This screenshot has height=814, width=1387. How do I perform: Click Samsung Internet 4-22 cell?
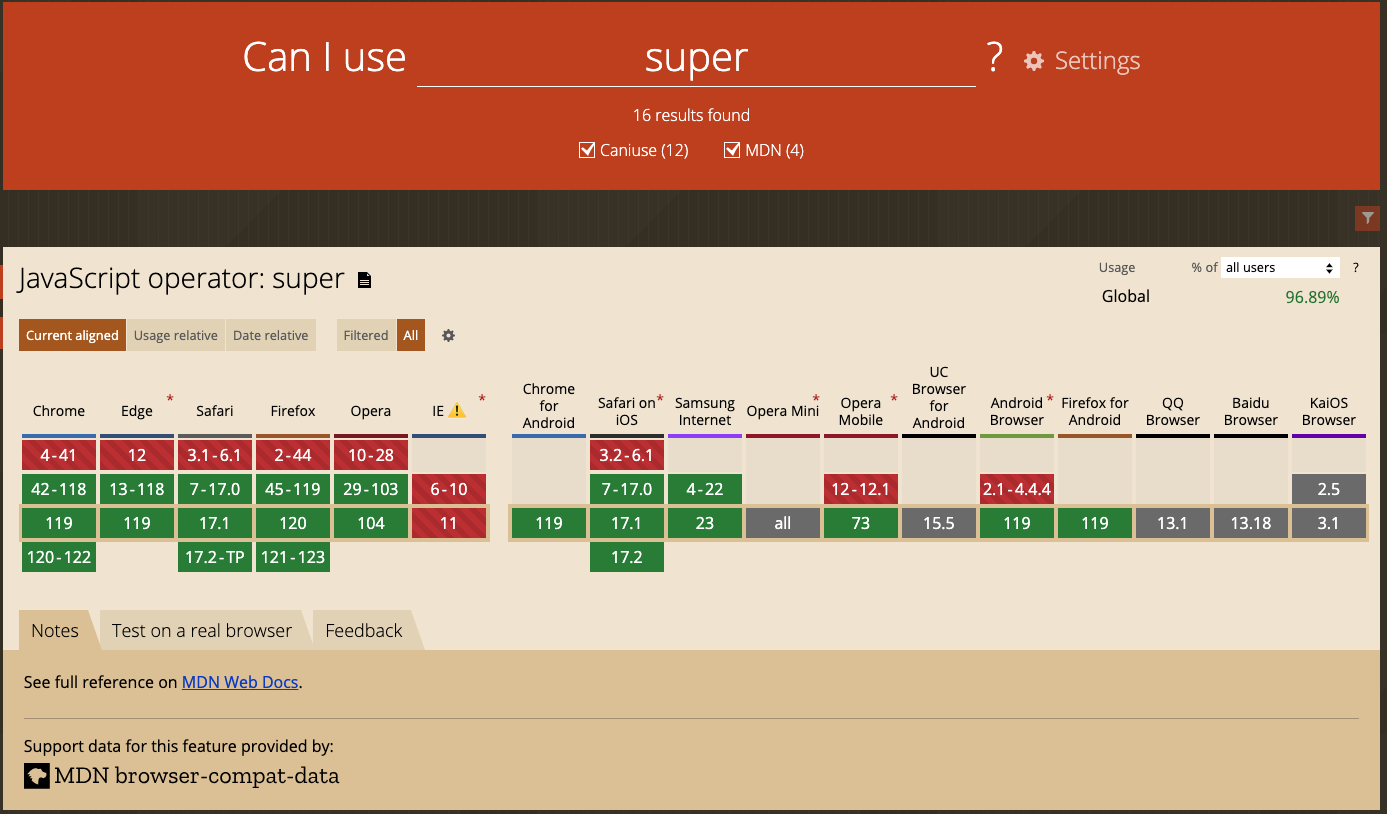(x=705, y=489)
